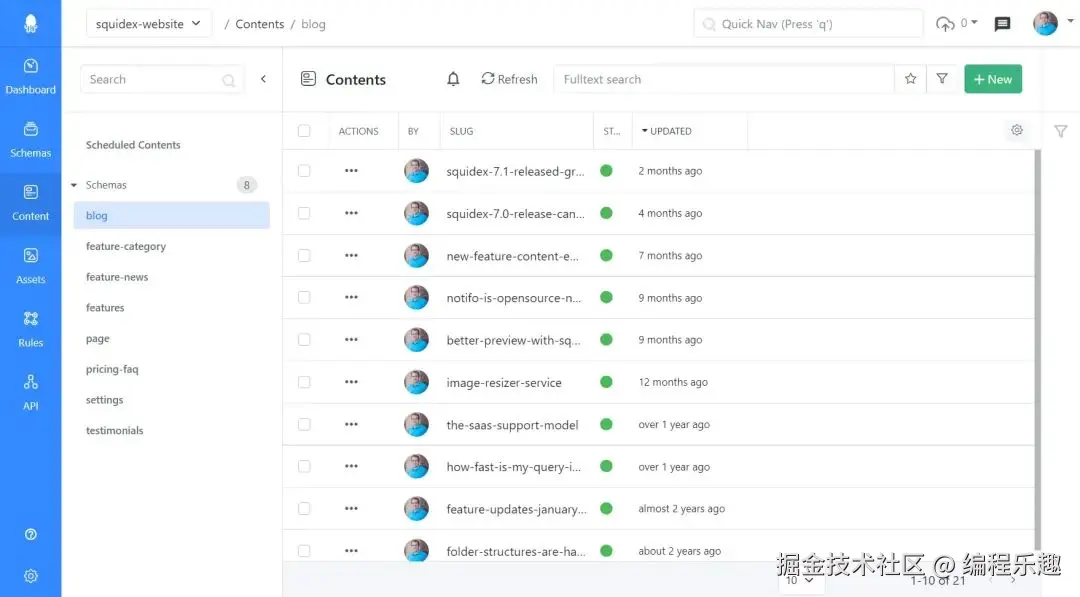Open actions menu for the-saas-support-model row
1080x597 pixels.
(351, 424)
